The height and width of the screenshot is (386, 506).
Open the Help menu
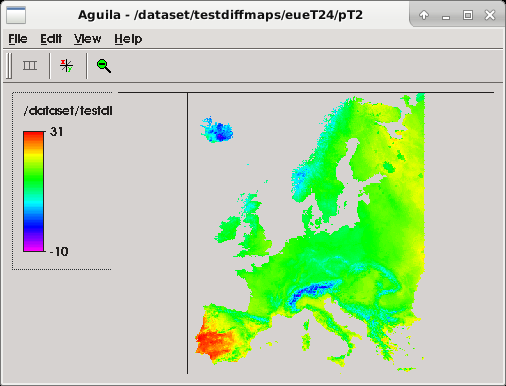point(128,39)
